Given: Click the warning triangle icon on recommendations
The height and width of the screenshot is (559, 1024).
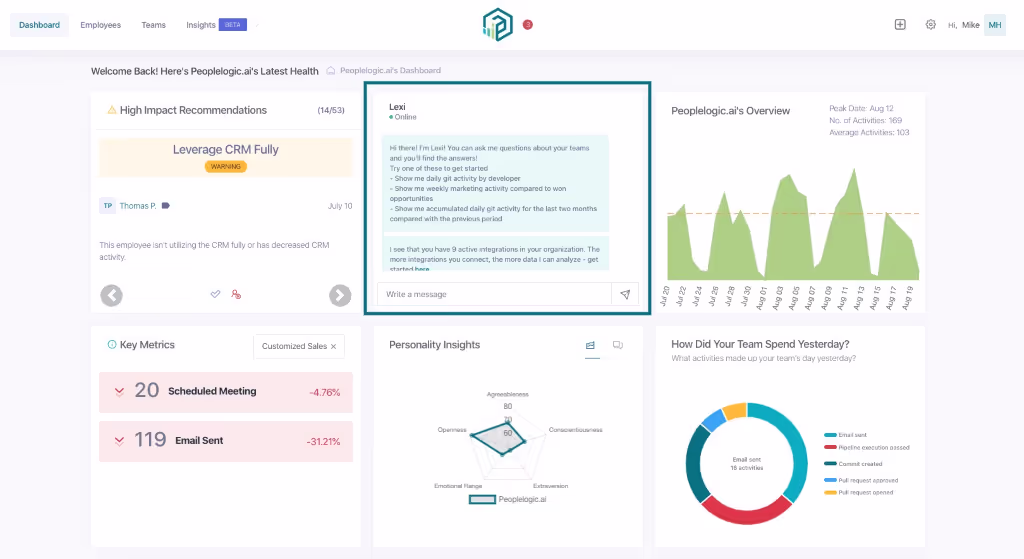Looking at the screenshot, I should tap(112, 110).
